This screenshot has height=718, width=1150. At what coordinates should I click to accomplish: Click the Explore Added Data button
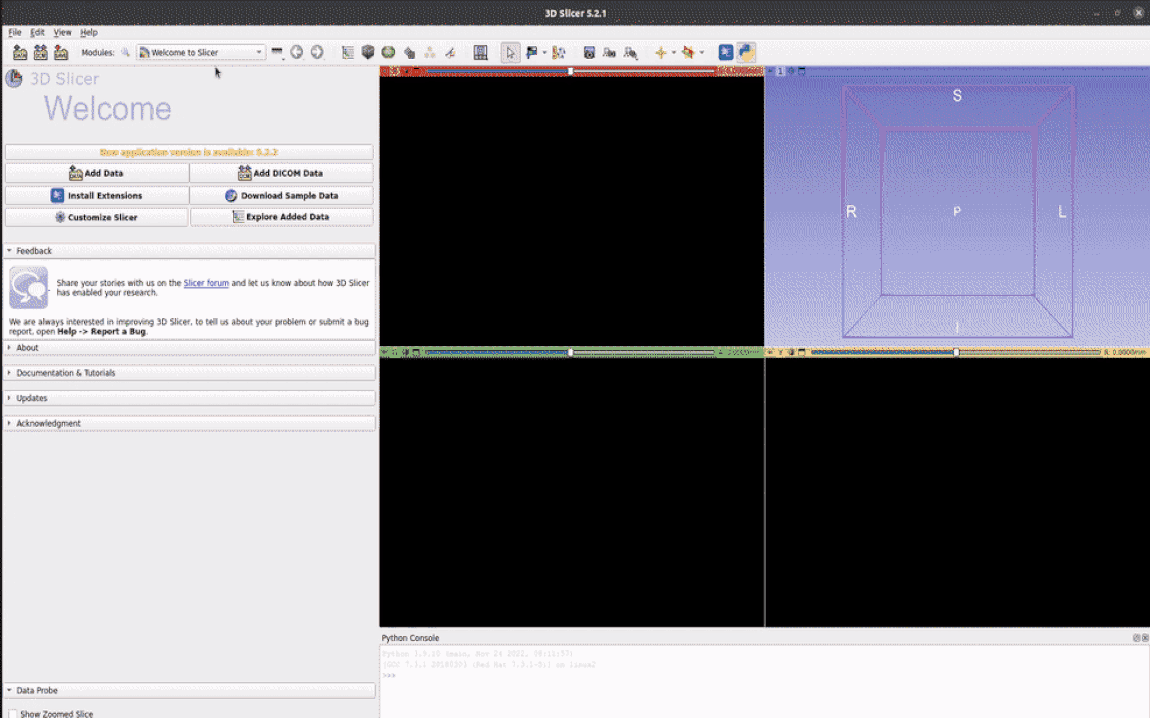(282, 217)
